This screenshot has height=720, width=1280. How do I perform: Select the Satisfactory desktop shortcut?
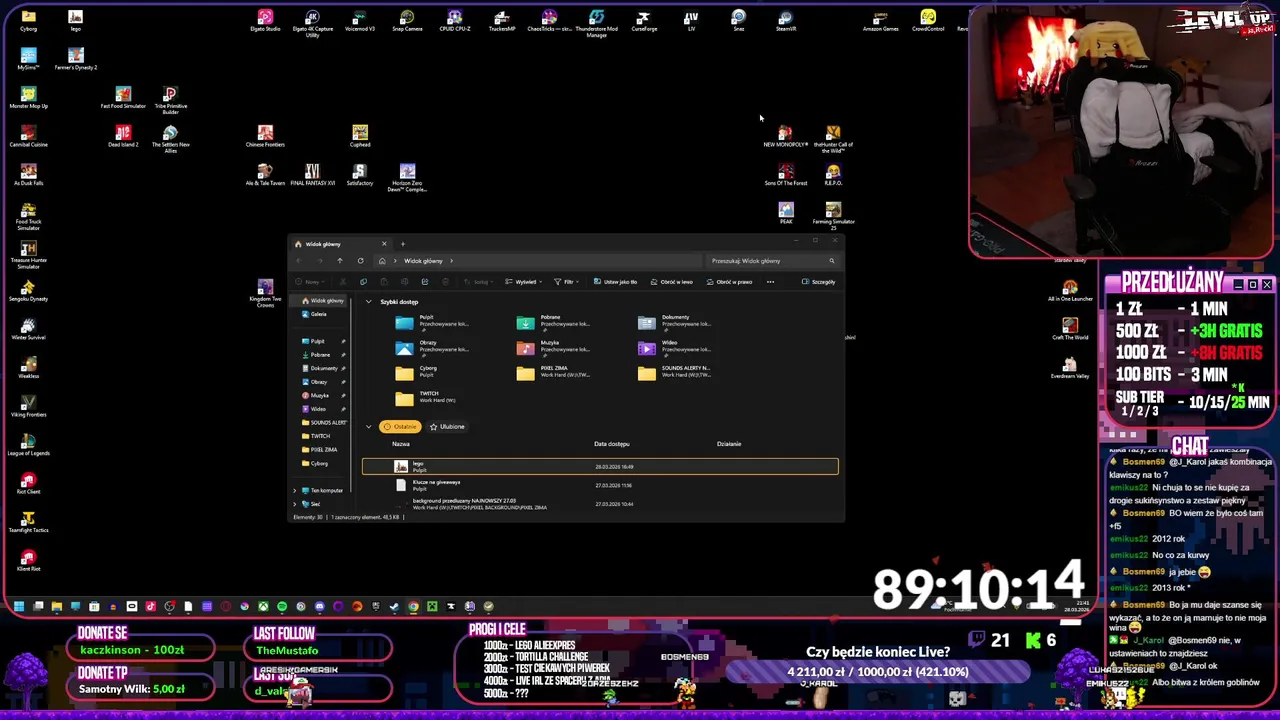coord(360,175)
